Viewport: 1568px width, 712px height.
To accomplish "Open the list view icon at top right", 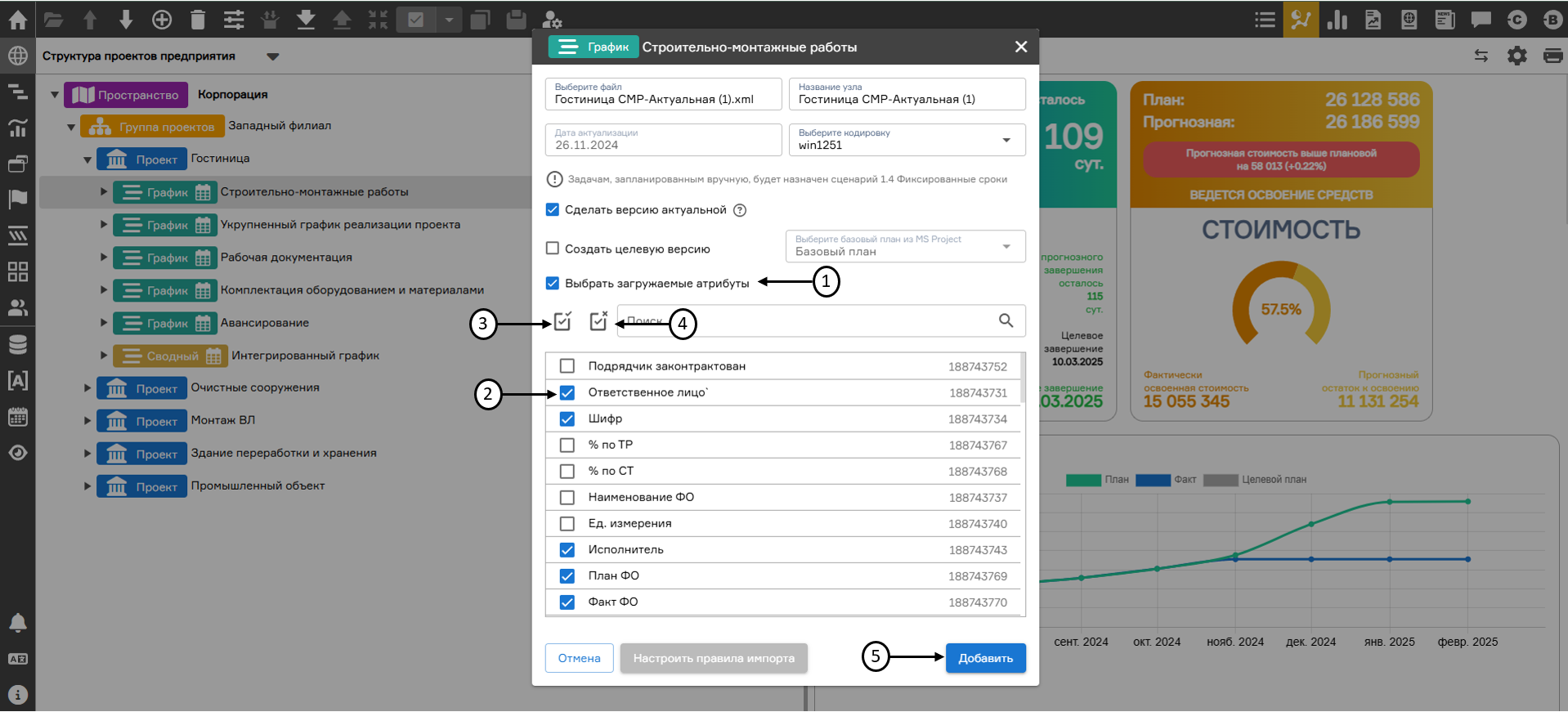I will click(1265, 20).
